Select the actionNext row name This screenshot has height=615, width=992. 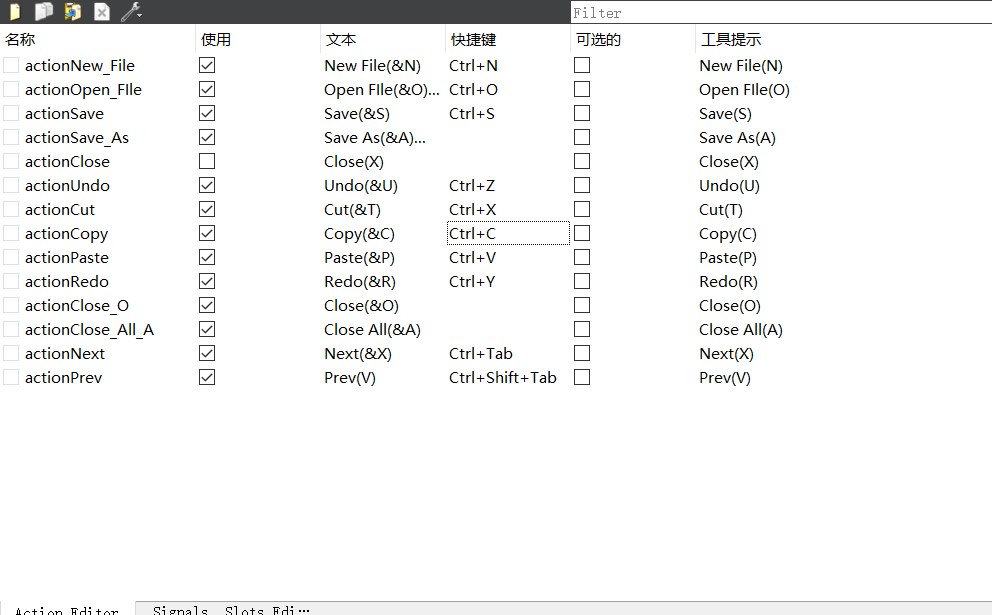[65, 354]
